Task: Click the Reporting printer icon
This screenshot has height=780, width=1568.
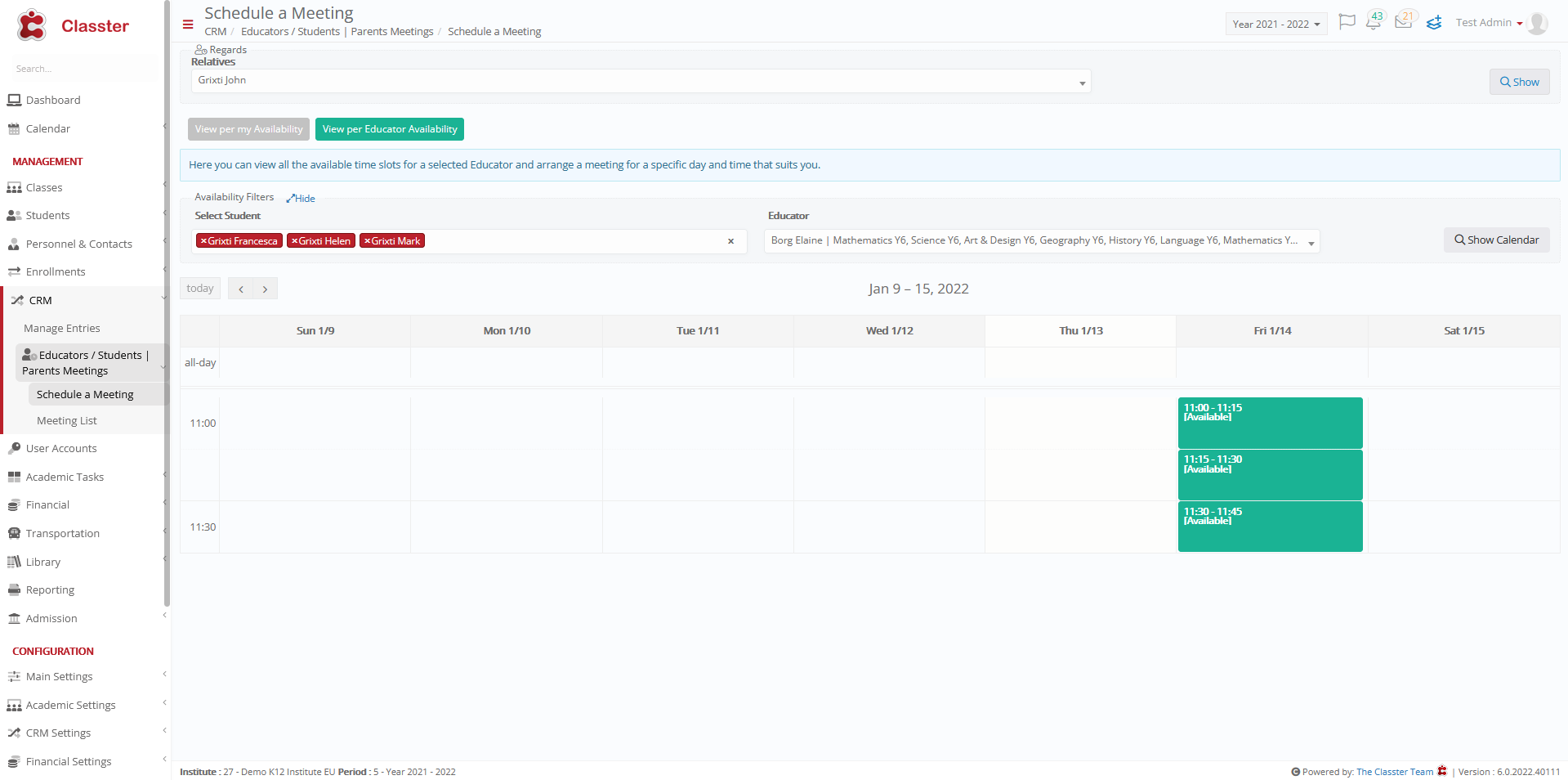Action: pos(14,589)
